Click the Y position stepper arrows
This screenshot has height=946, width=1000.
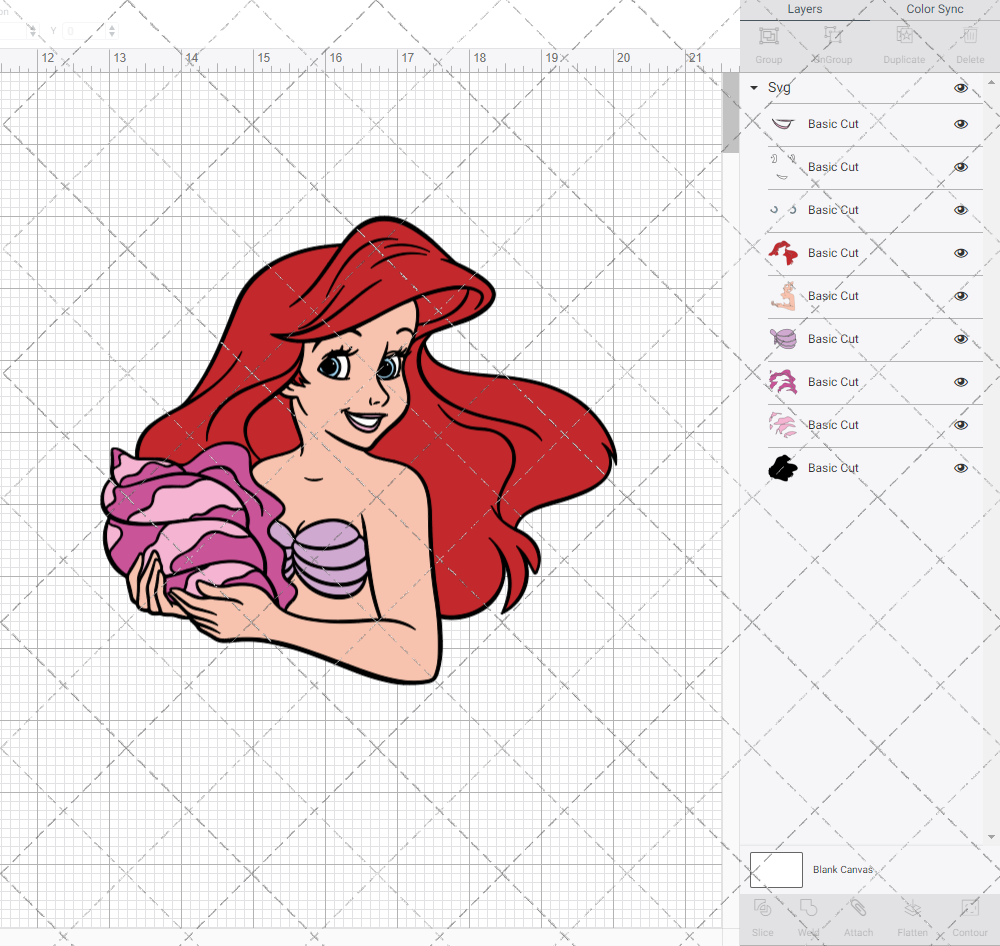112,31
